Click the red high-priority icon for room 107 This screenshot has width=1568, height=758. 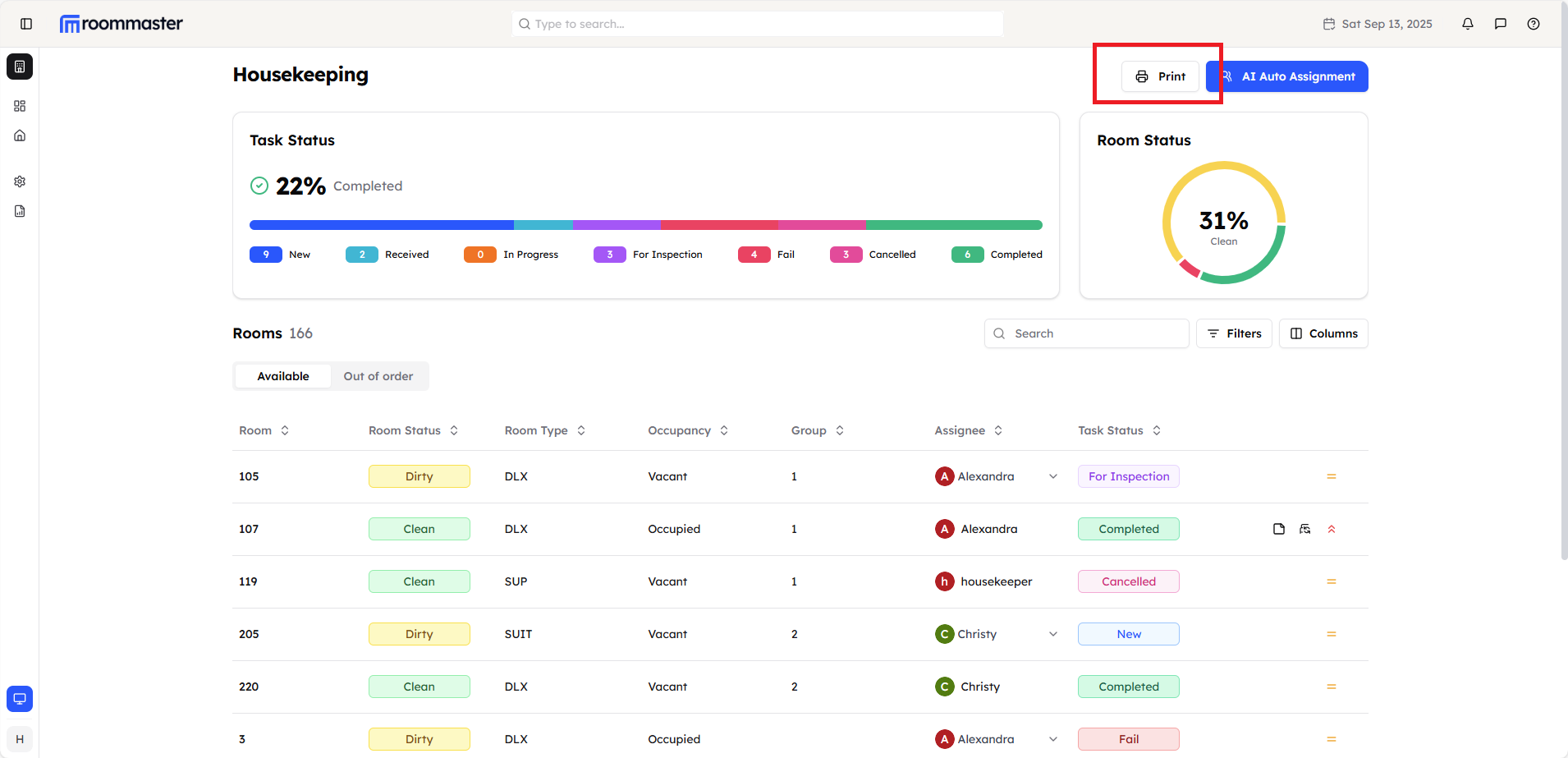(1332, 529)
